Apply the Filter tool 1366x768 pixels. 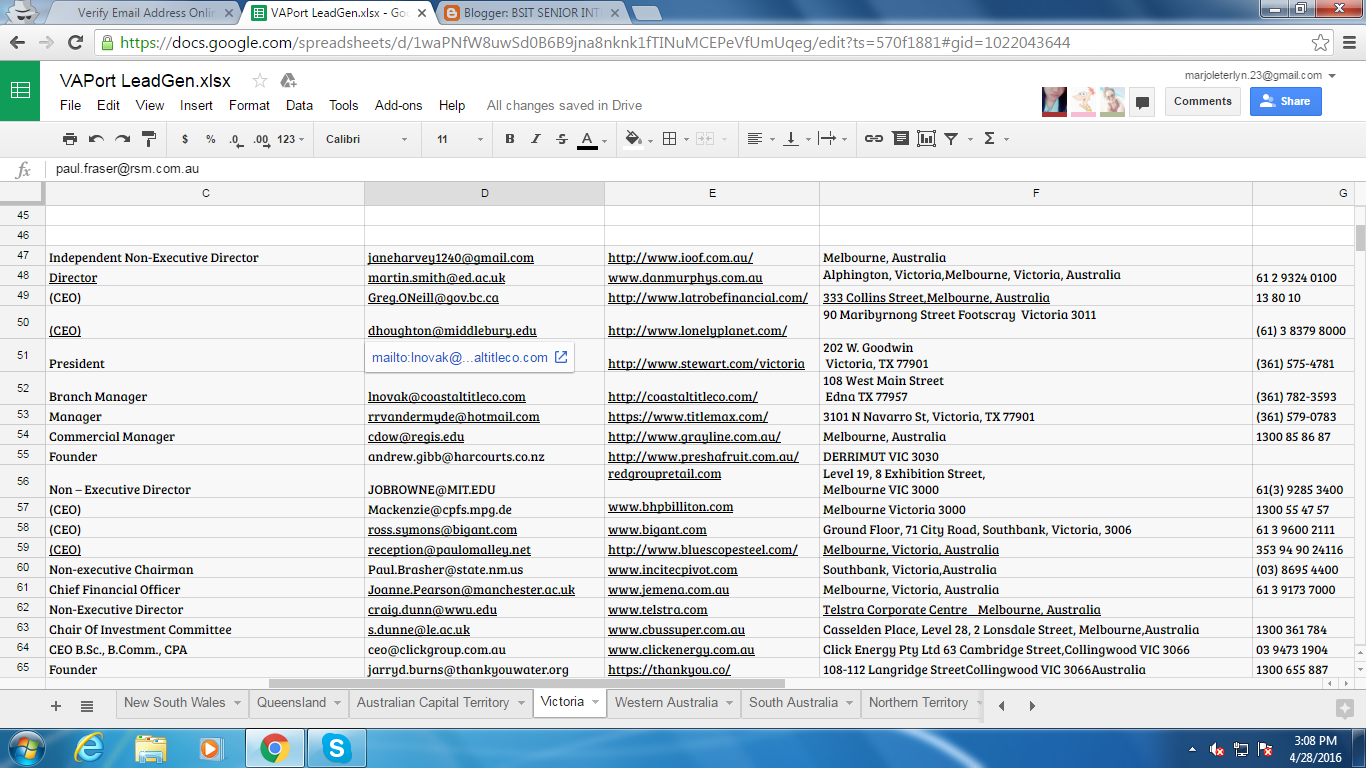(x=951, y=139)
